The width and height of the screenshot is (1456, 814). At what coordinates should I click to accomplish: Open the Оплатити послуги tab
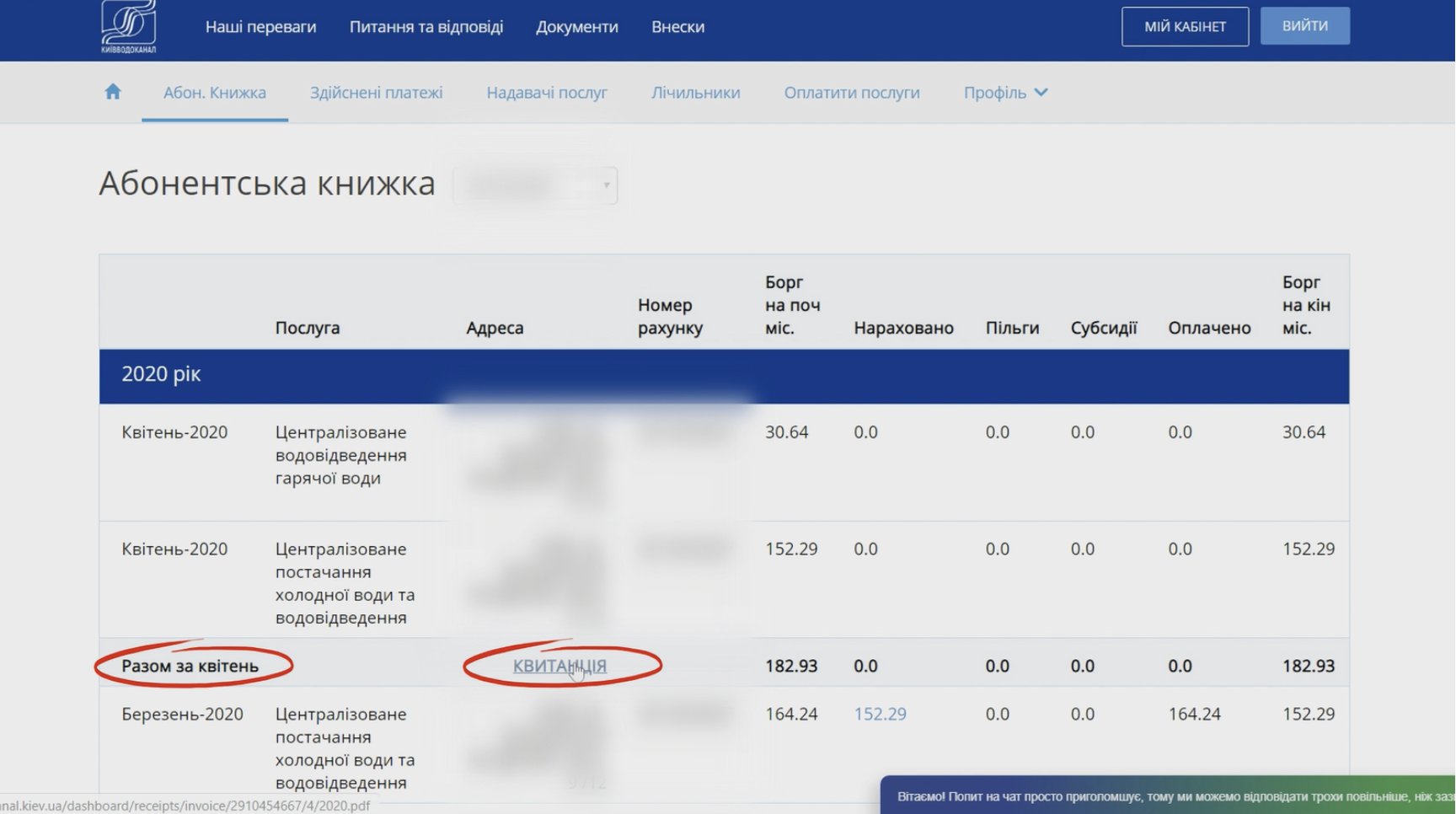tap(852, 93)
